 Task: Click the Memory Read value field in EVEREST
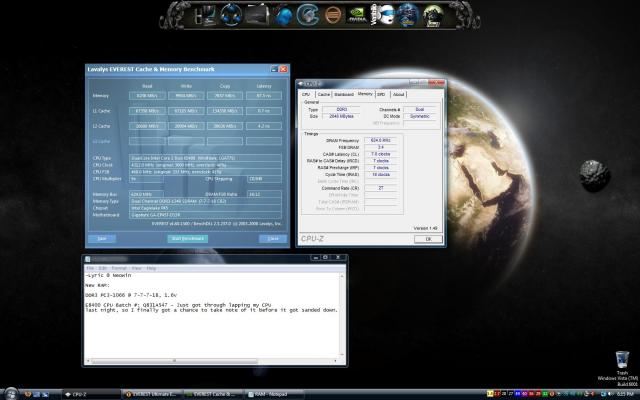click(x=147, y=96)
